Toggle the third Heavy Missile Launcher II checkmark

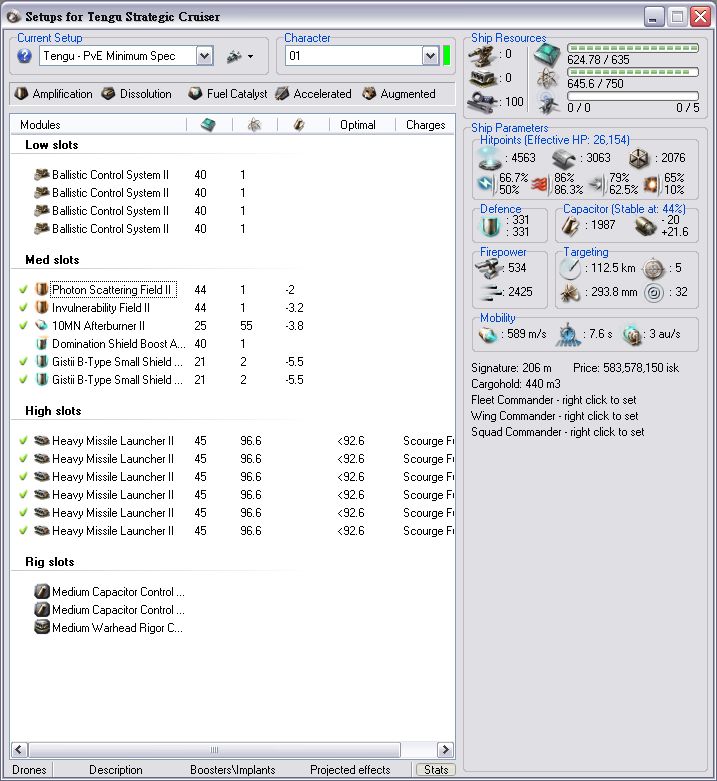point(23,476)
